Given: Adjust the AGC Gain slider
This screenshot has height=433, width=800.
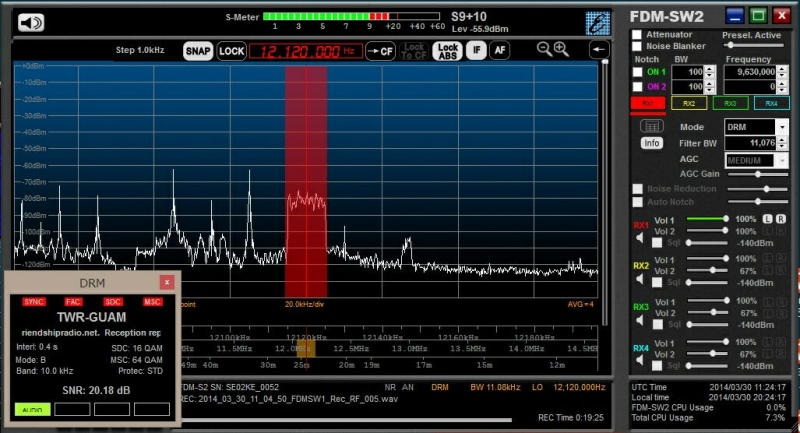Looking at the screenshot, I should (x=758, y=174).
